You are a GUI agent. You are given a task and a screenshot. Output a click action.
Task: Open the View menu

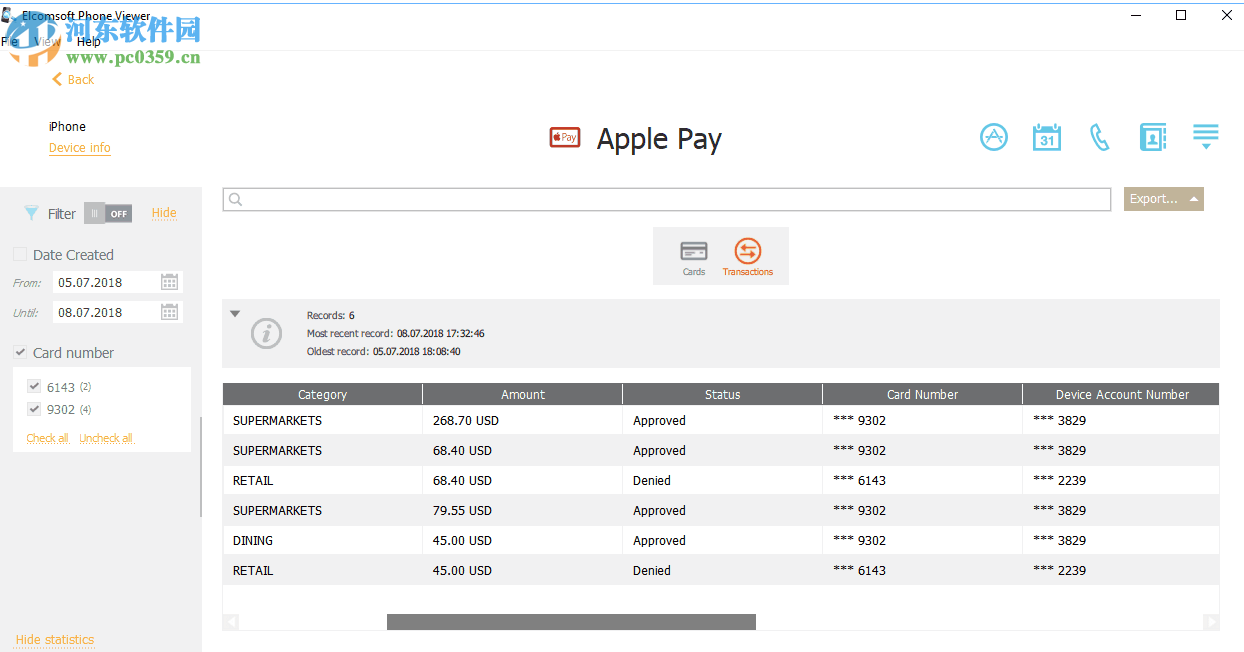click(x=47, y=42)
